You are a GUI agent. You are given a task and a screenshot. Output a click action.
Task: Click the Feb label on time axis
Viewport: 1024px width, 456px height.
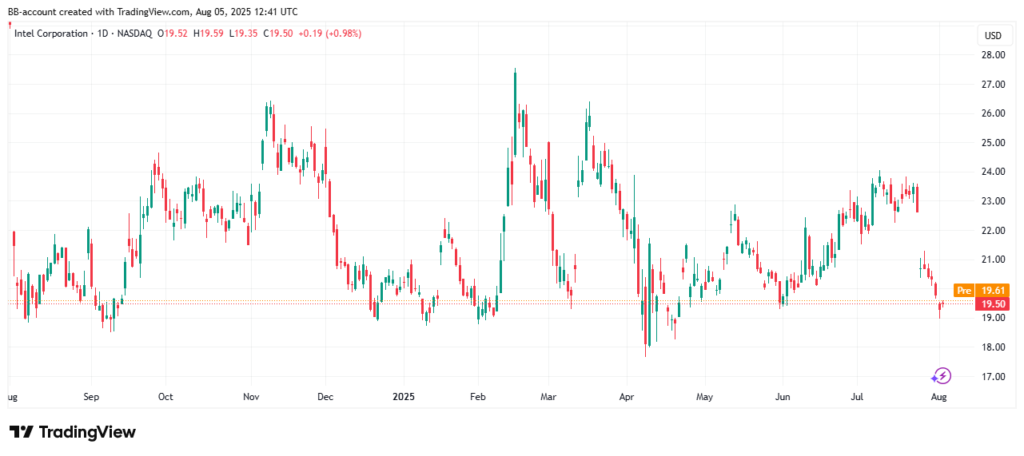477,397
